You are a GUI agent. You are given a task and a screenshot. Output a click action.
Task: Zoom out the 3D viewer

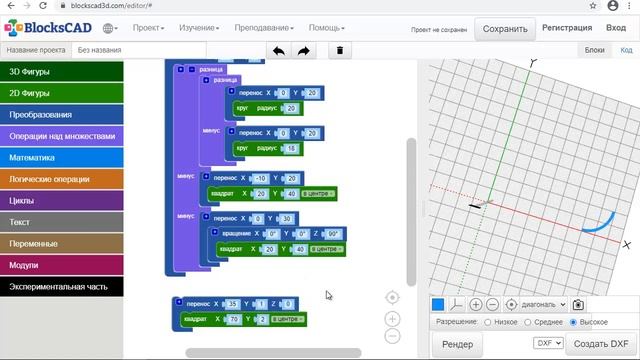click(x=492, y=304)
